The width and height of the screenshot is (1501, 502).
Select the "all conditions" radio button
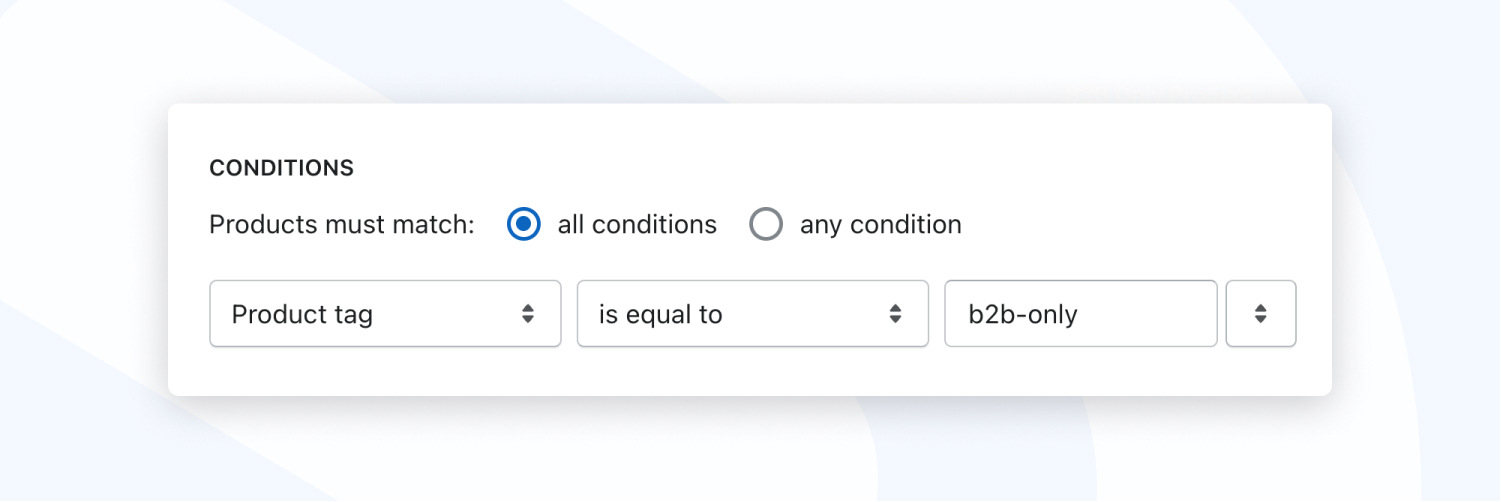pyautogui.click(x=524, y=224)
